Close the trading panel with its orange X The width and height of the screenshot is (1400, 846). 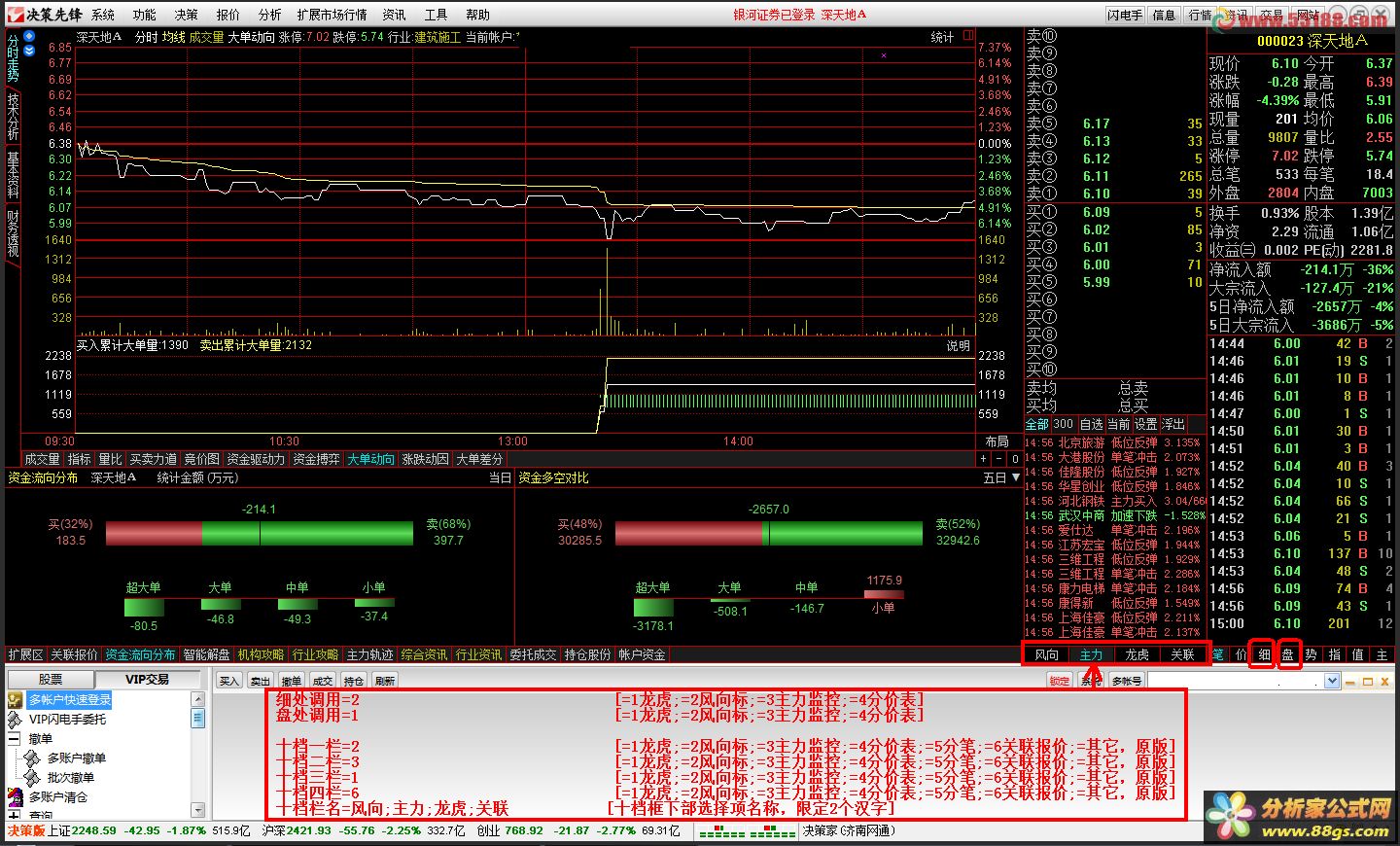pyautogui.click(x=1384, y=681)
